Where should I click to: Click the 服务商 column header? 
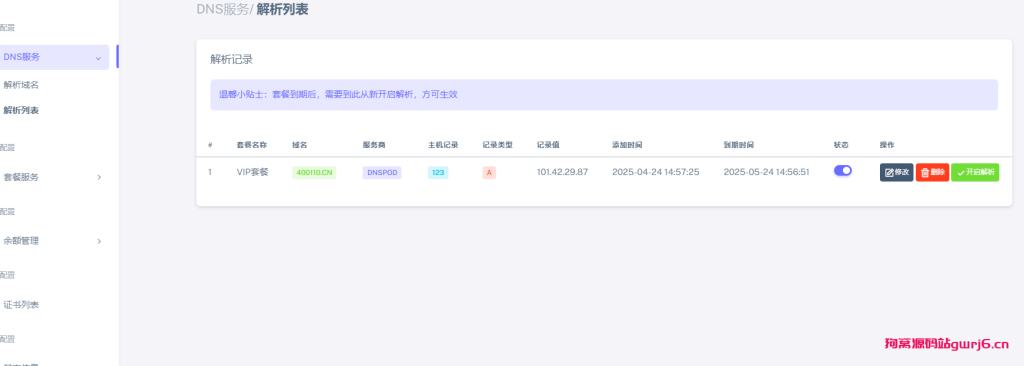[x=374, y=144]
